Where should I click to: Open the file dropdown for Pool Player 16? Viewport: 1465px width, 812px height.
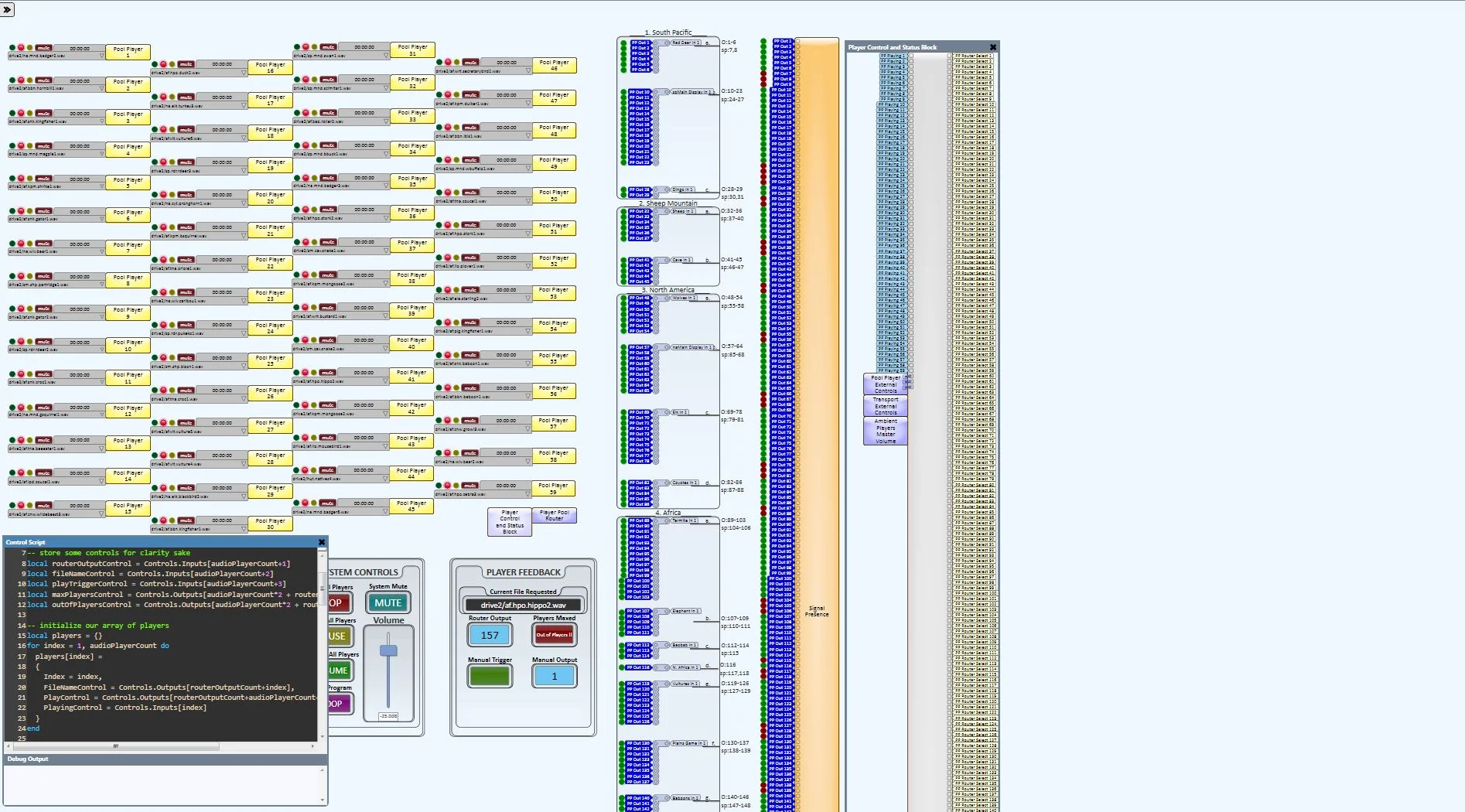[x=244, y=73]
